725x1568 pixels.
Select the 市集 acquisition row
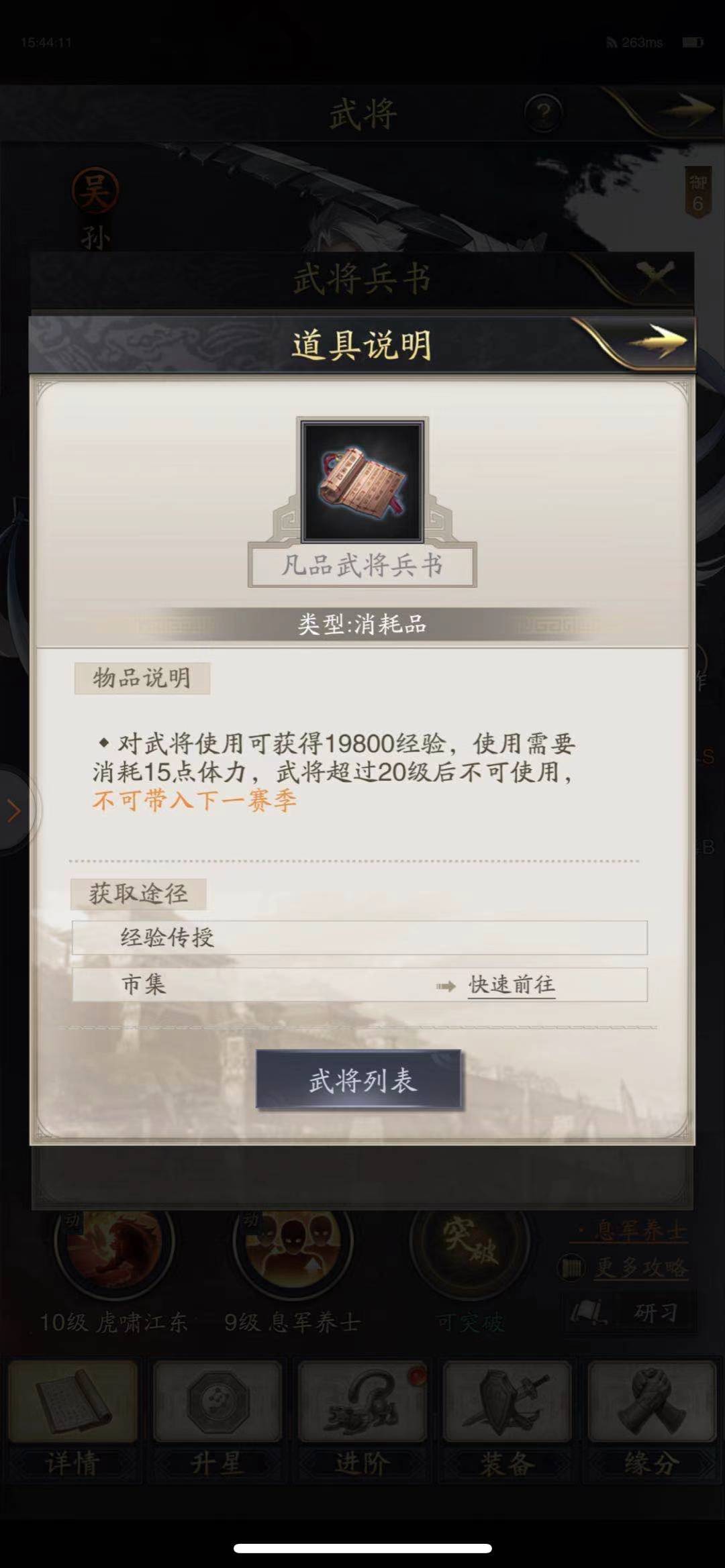coord(360,984)
